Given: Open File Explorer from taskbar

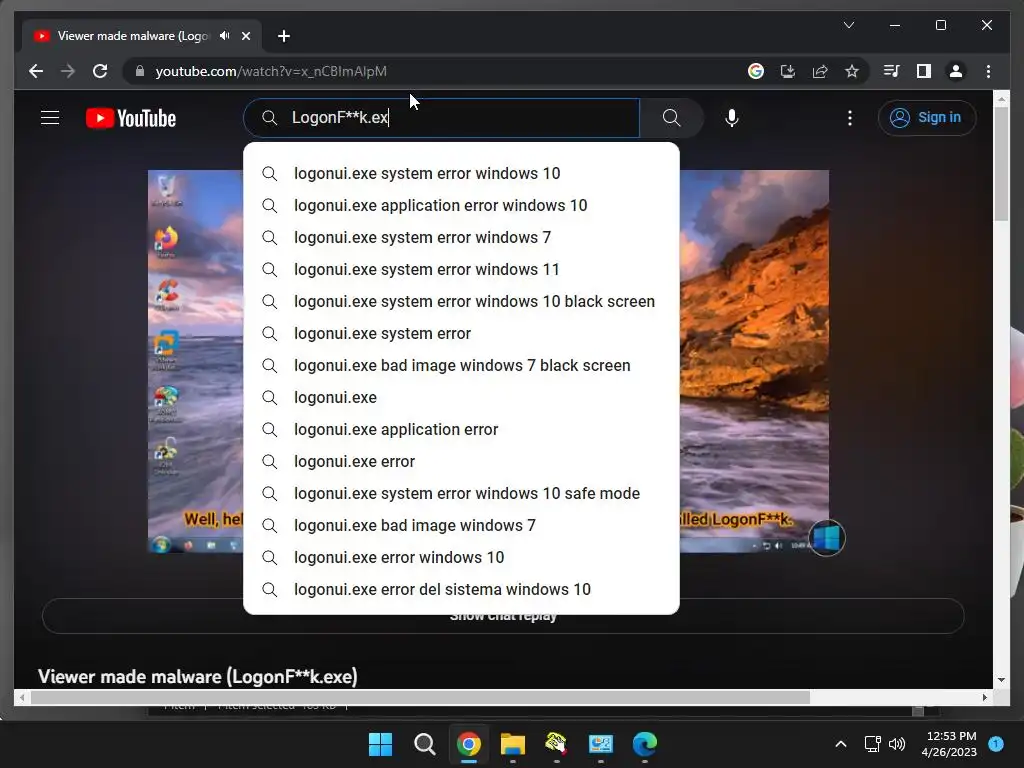Looking at the screenshot, I should (x=513, y=744).
